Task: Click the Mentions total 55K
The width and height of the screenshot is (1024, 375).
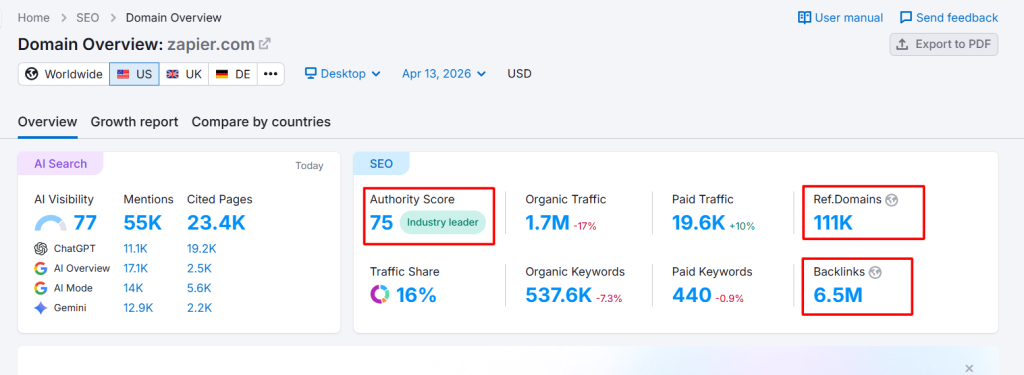Action: (x=142, y=223)
